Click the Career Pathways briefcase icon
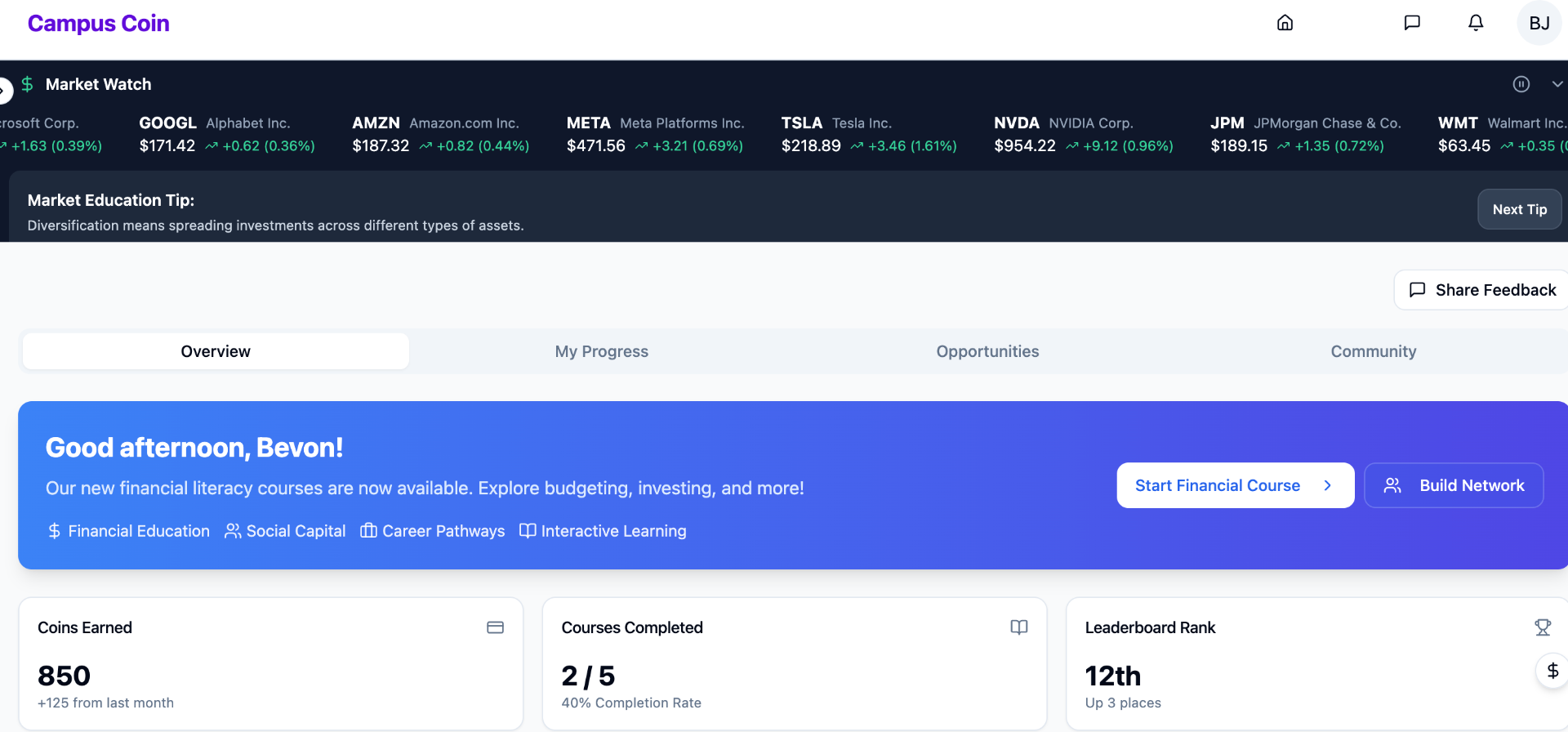1568x732 pixels. (368, 531)
